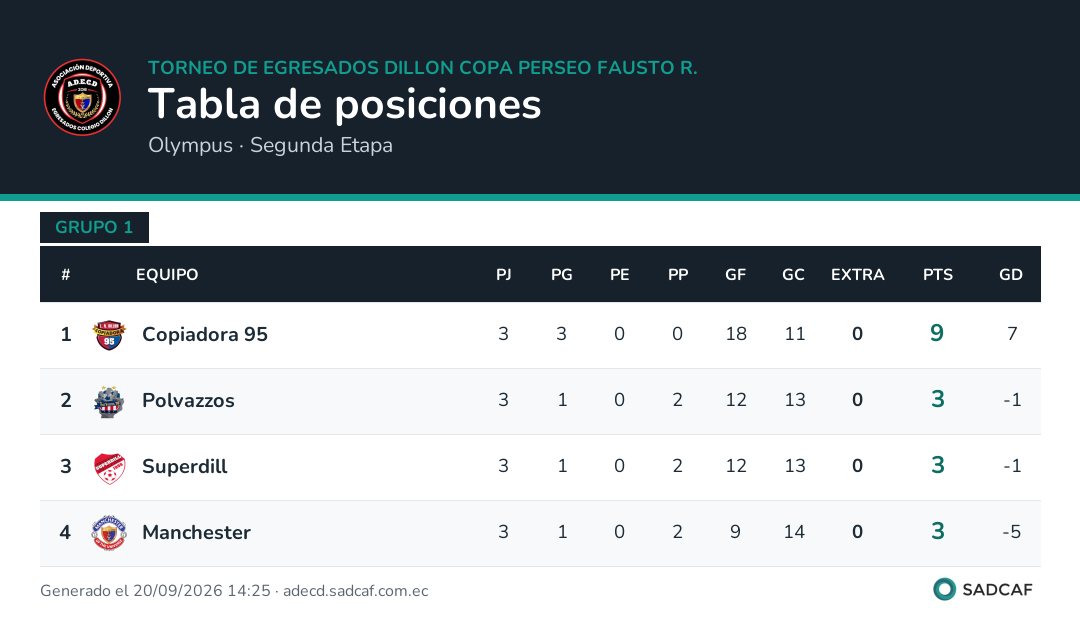
Task: Click the GD column header
Action: tap(1010, 275)
